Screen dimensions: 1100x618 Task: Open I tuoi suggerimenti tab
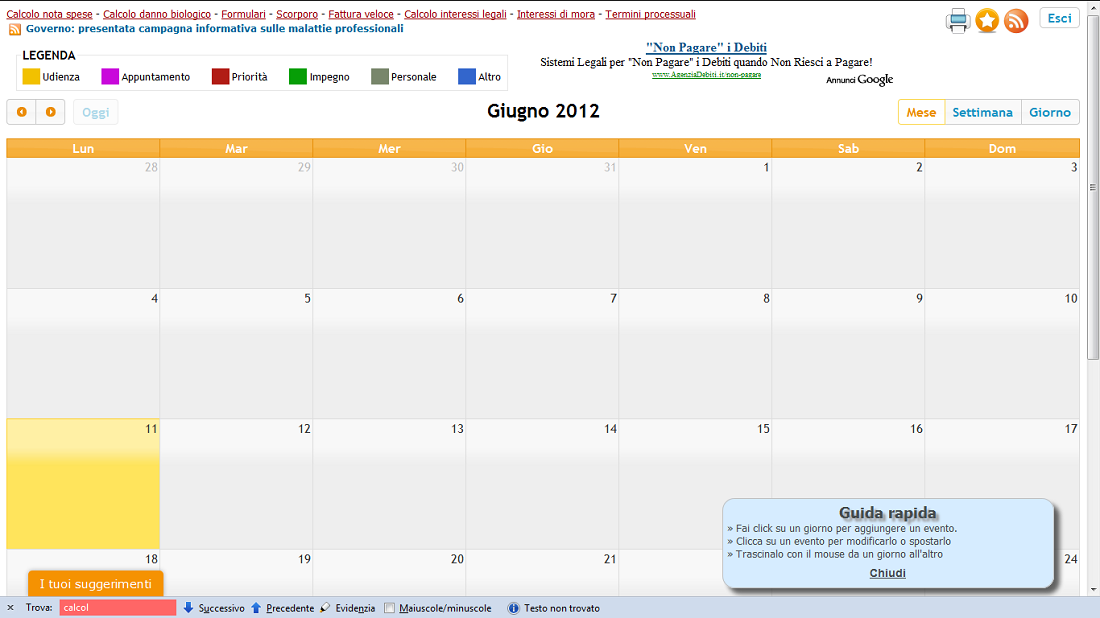[95, 584]
